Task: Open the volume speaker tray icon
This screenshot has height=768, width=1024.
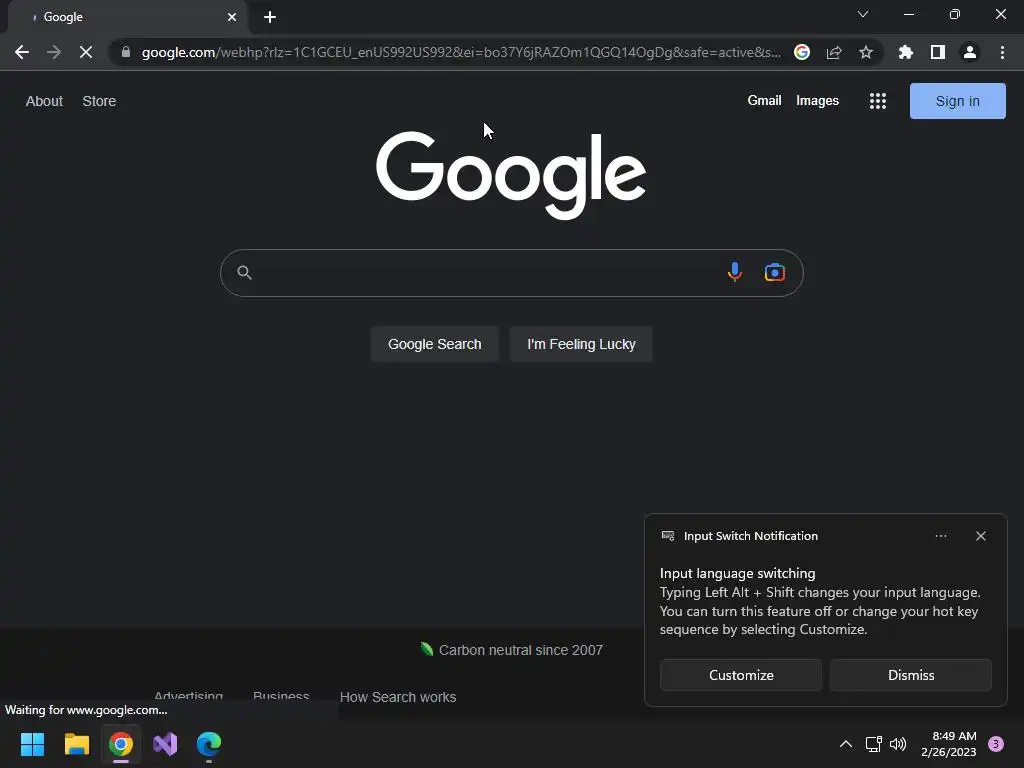Action: [898, 744]
